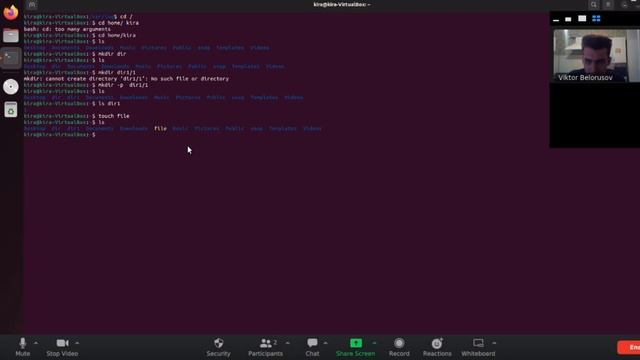Click the last empty terminal prompt line
Screen dimensions: 640x360
tap(60, 135)
